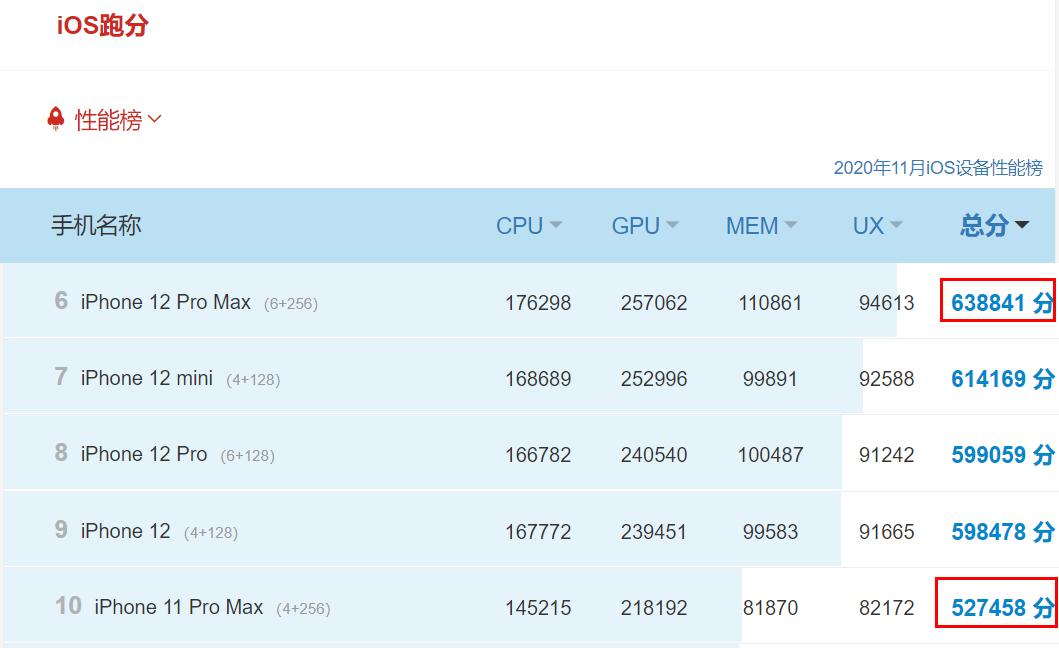Image resolution: width=1059 pixels, height=648 pixels.
Task: Expand the 性能榜 ranking dropdown
Action: click(x=118, y=120)
